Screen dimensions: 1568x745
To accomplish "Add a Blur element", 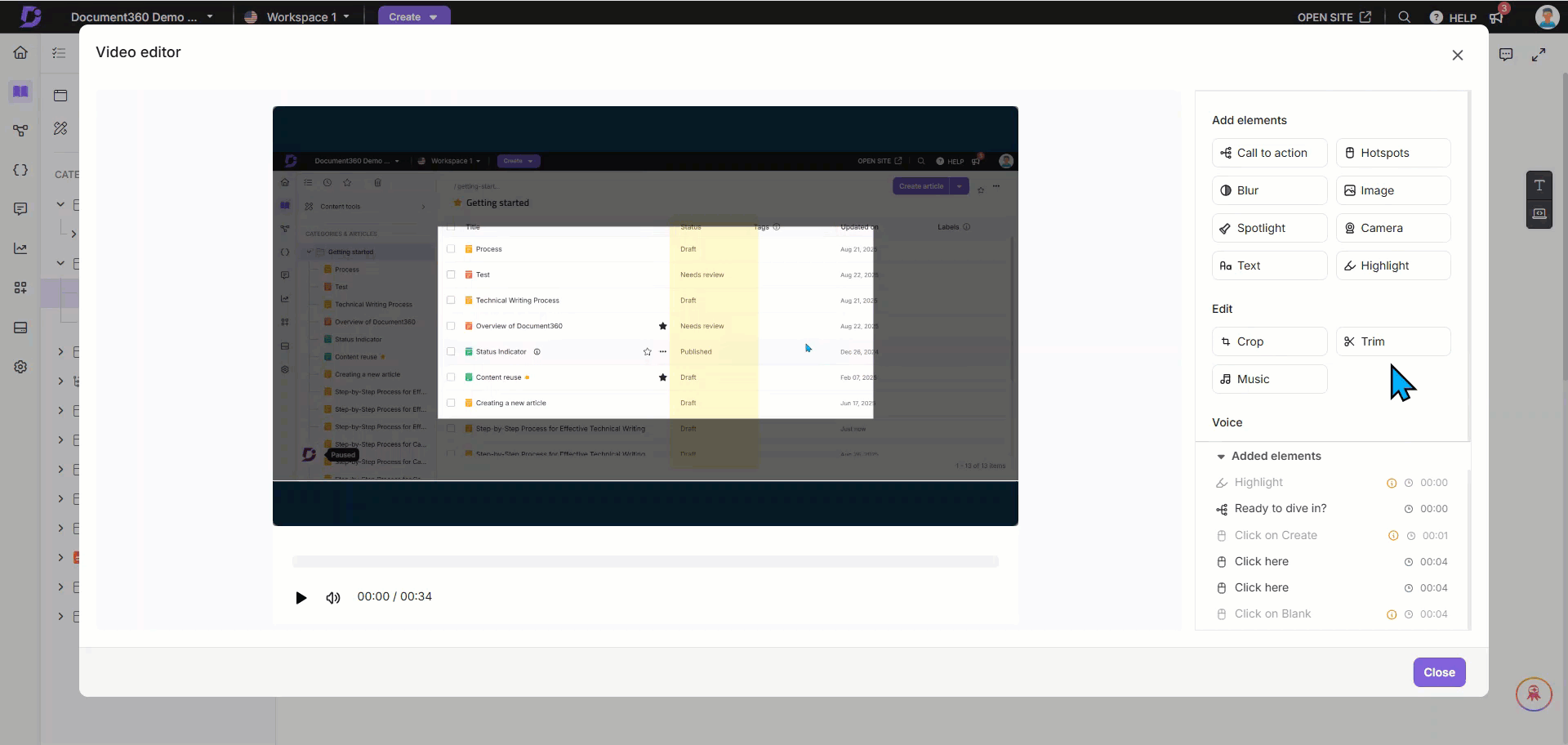I will (1269, 190).
